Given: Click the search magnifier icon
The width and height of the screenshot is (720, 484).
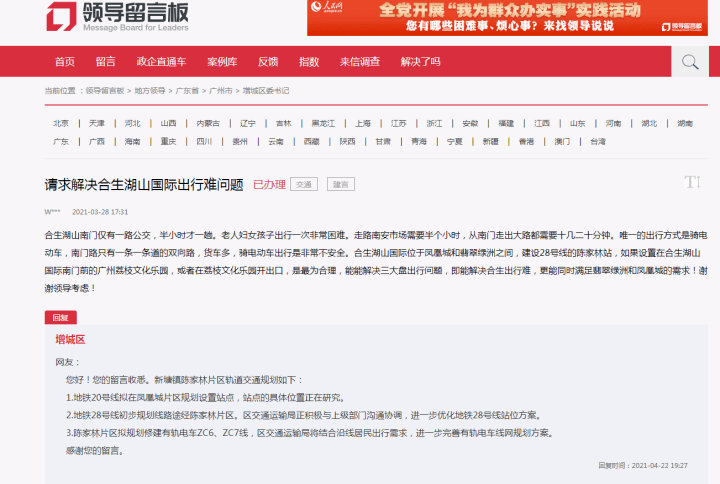Looking at the screenshot, I should [x=690, y=62].
